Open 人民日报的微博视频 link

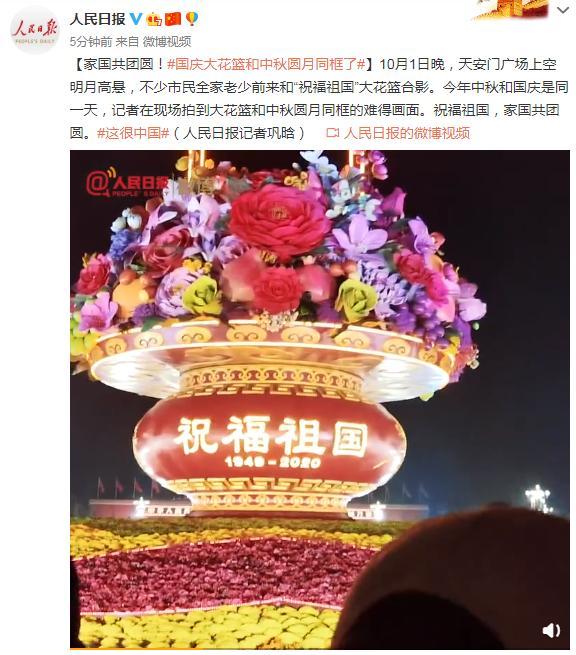click(x=407, y=133)
